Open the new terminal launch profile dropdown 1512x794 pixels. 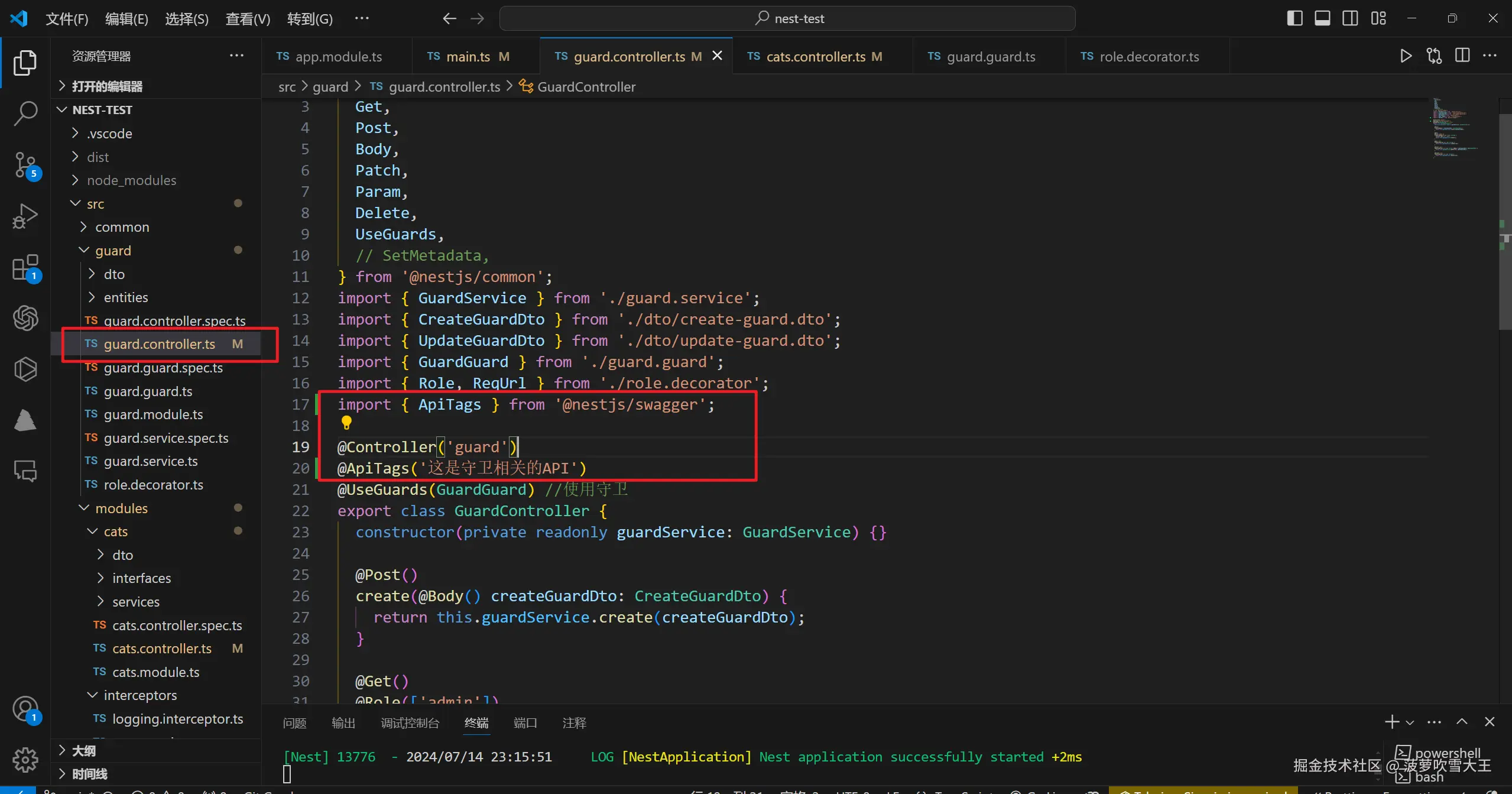click(1410, 722)
